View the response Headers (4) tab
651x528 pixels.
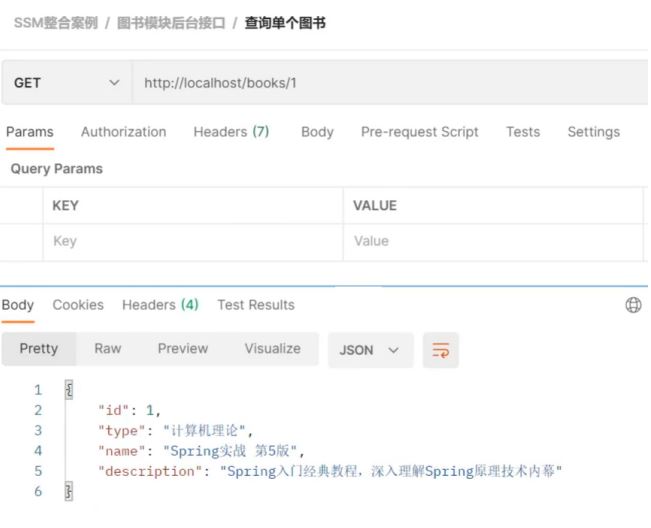pyautogui.click(x=160, y=305)
